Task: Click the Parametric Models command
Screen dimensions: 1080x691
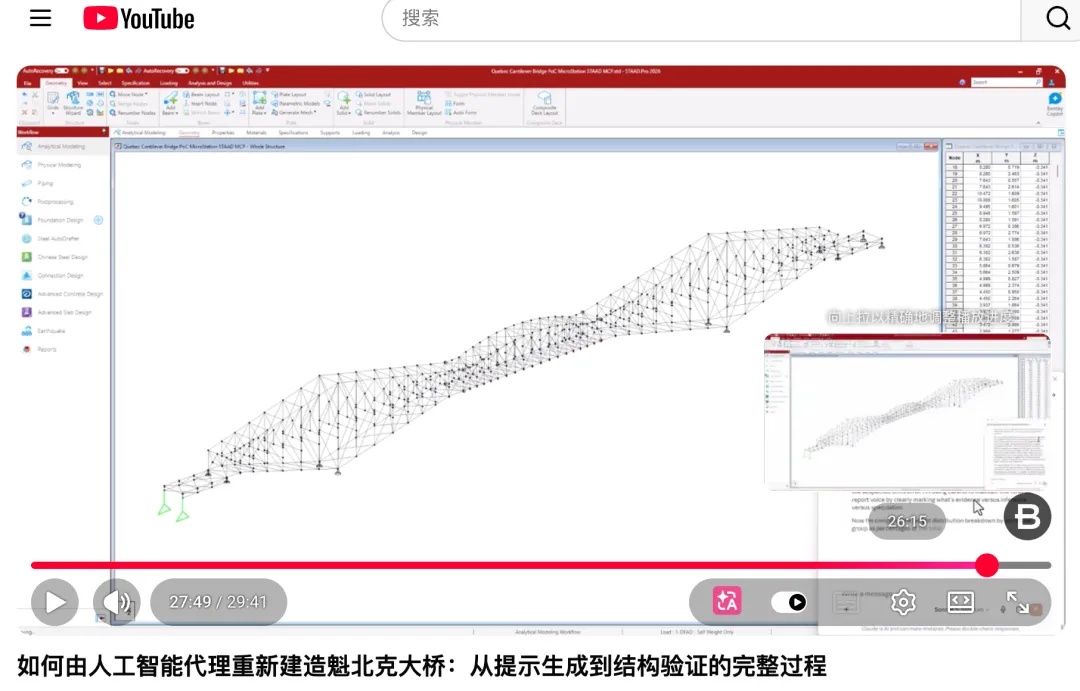Action: 295,103
